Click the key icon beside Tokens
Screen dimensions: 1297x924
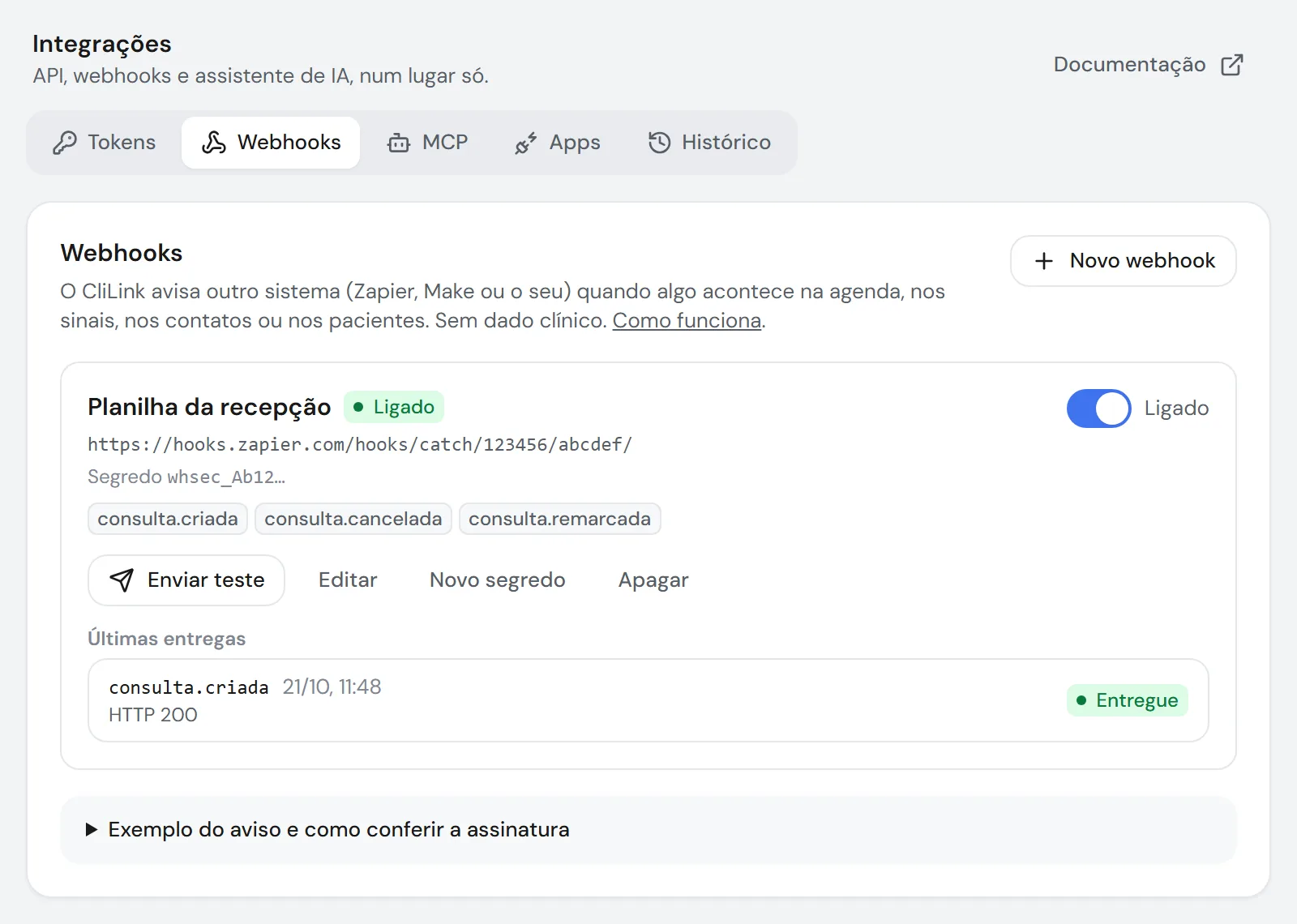point(65,143)
